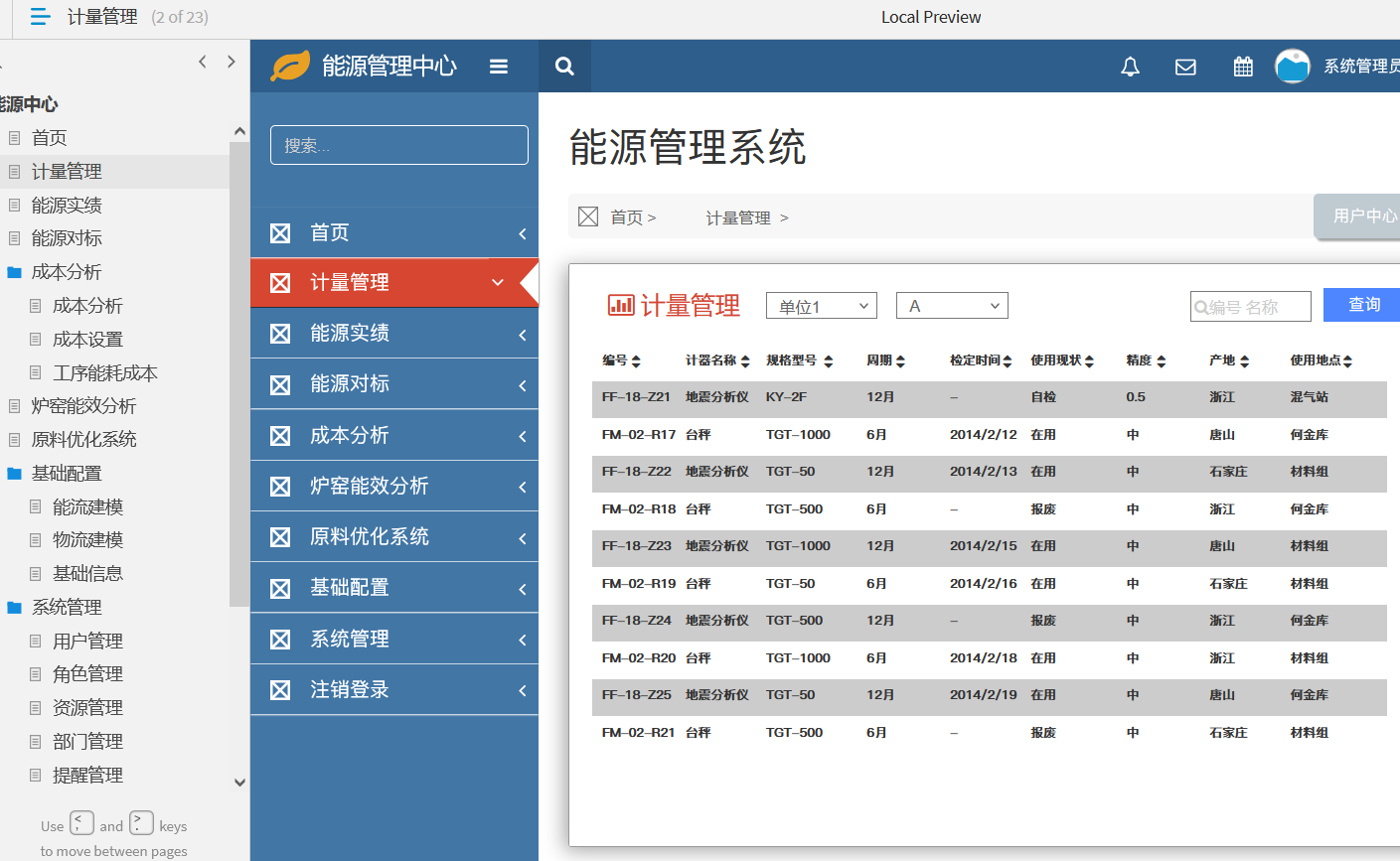1400x861 pixels.
Task: Click the icon beside 能源实绩 menu item
Action: pos(280,334)
